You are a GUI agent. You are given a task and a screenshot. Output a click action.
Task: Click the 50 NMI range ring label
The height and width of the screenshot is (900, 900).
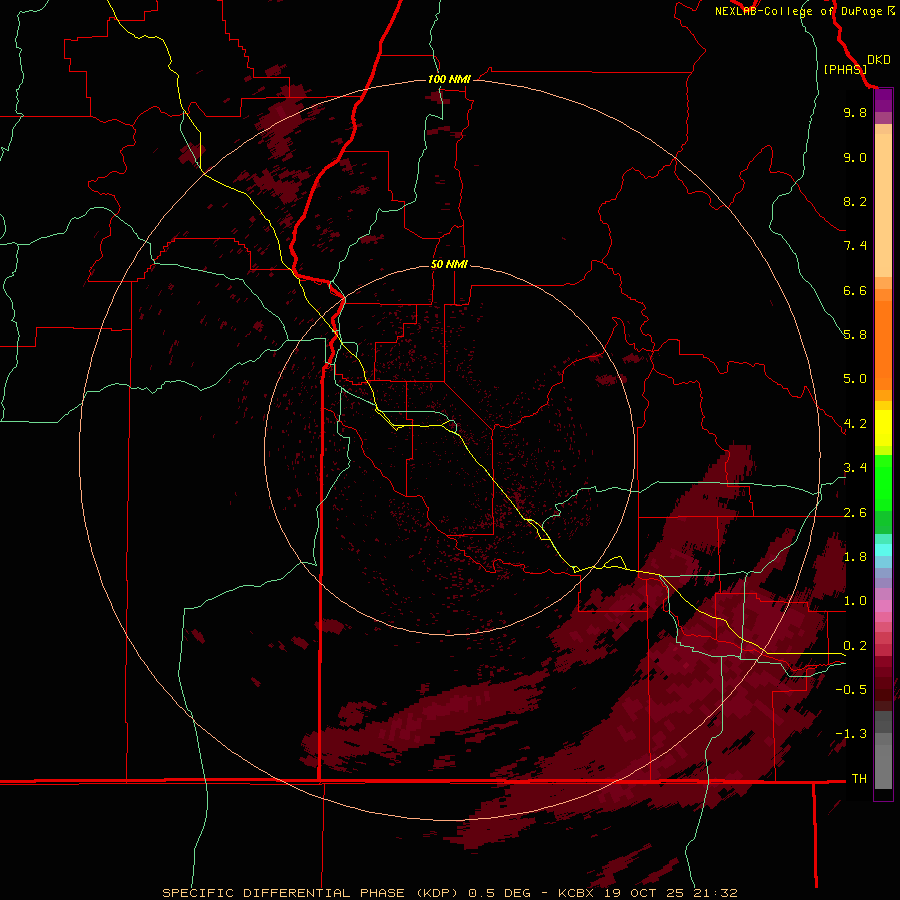(x=449, y=264)
